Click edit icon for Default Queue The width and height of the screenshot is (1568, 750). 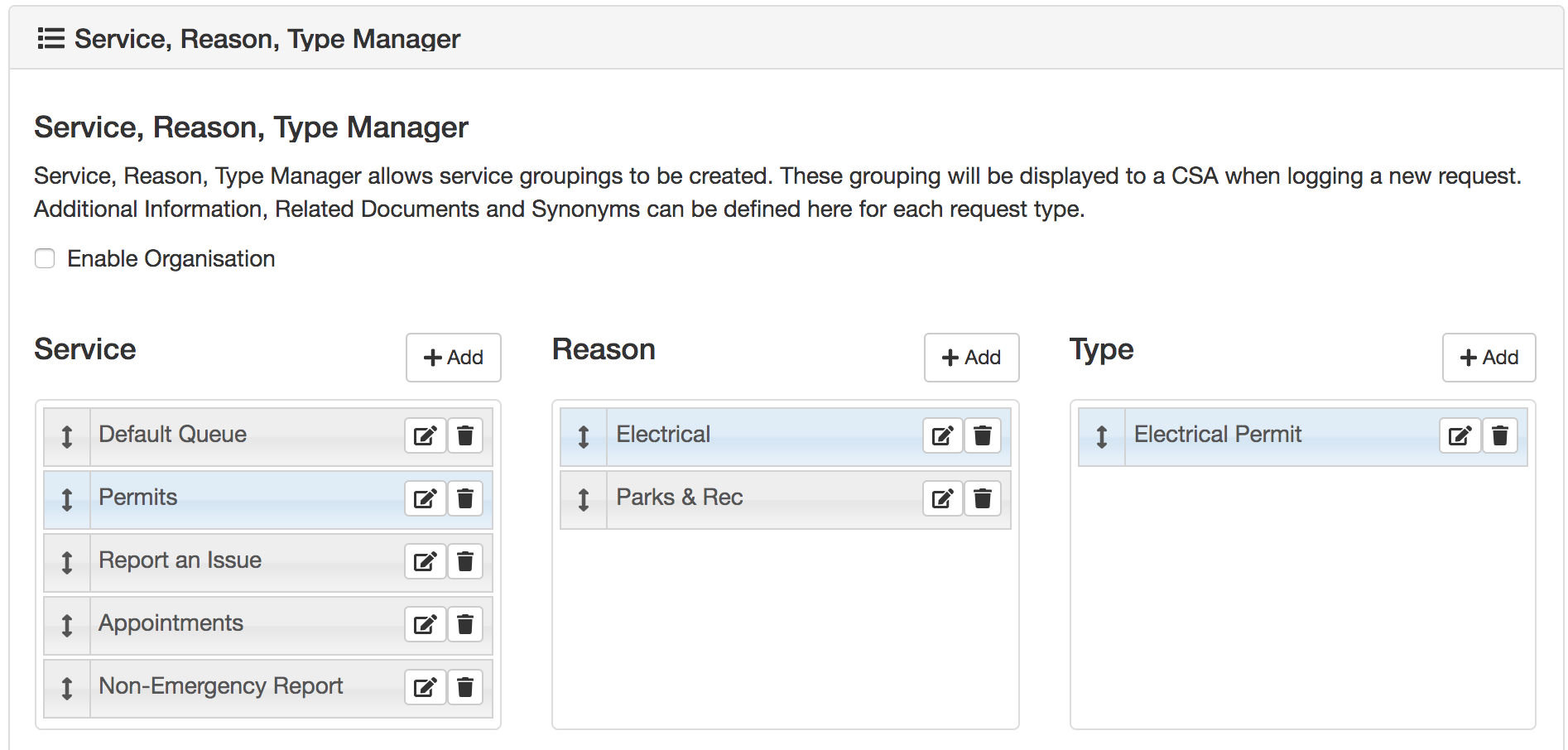425,435
